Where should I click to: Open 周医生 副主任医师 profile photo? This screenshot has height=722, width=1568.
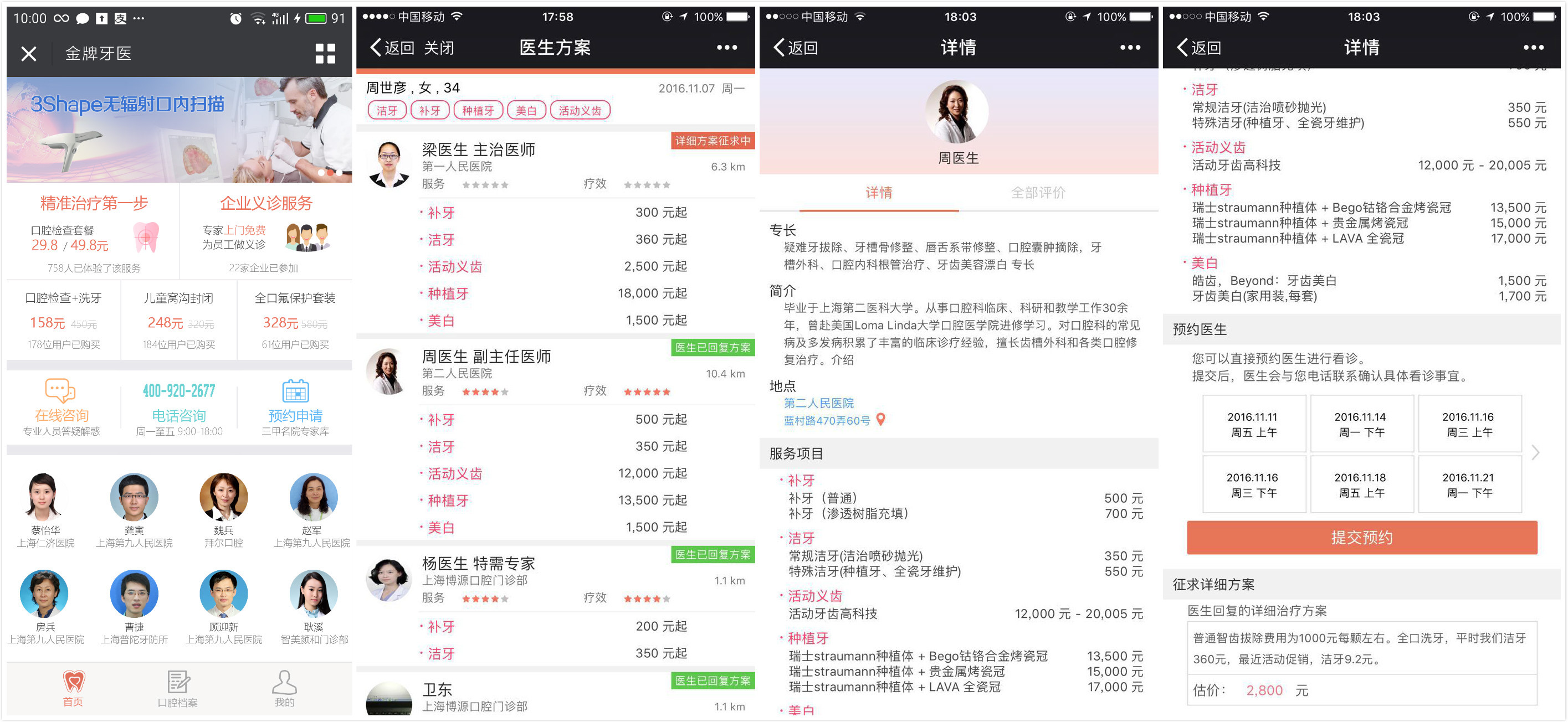coord(389,371)
